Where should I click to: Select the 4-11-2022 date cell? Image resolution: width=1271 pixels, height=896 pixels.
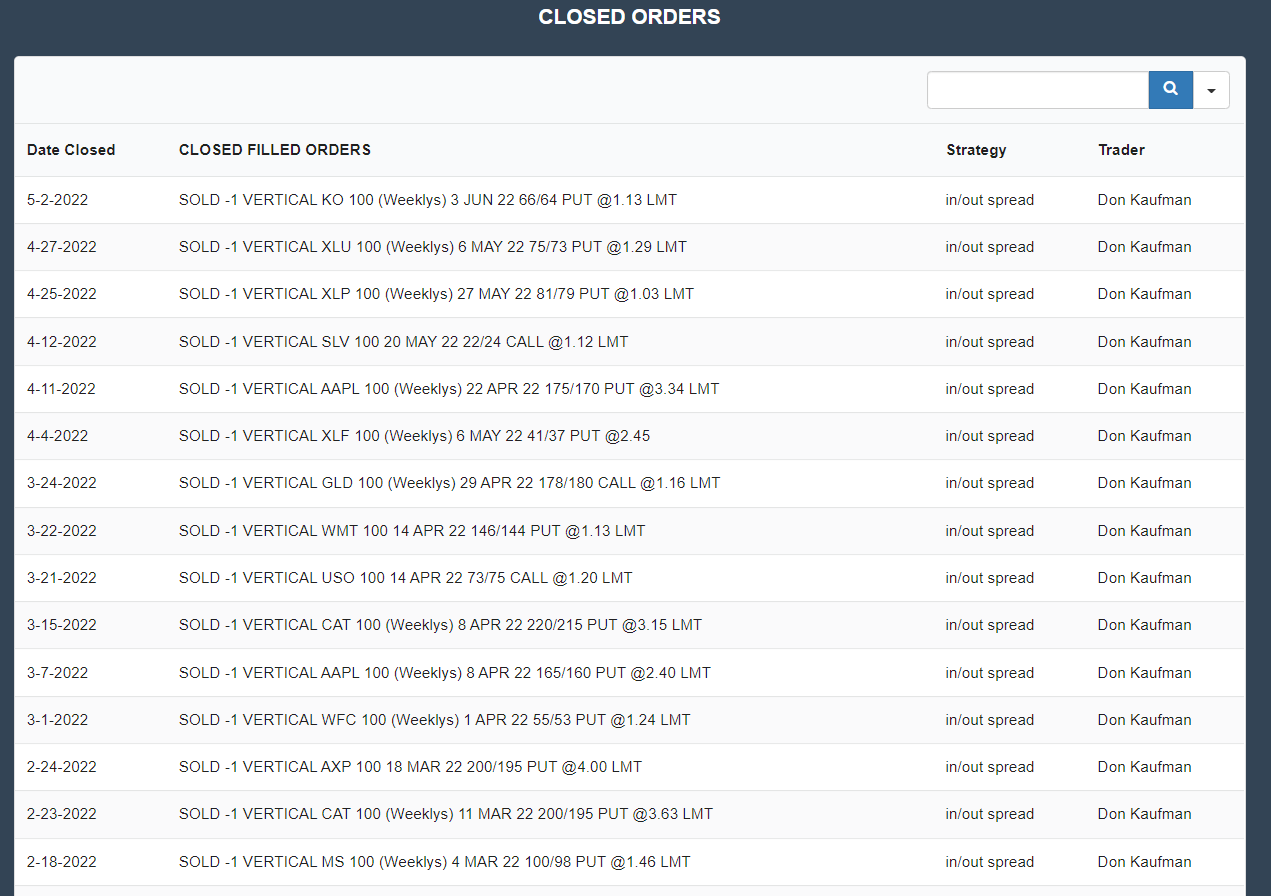[62, 389]
